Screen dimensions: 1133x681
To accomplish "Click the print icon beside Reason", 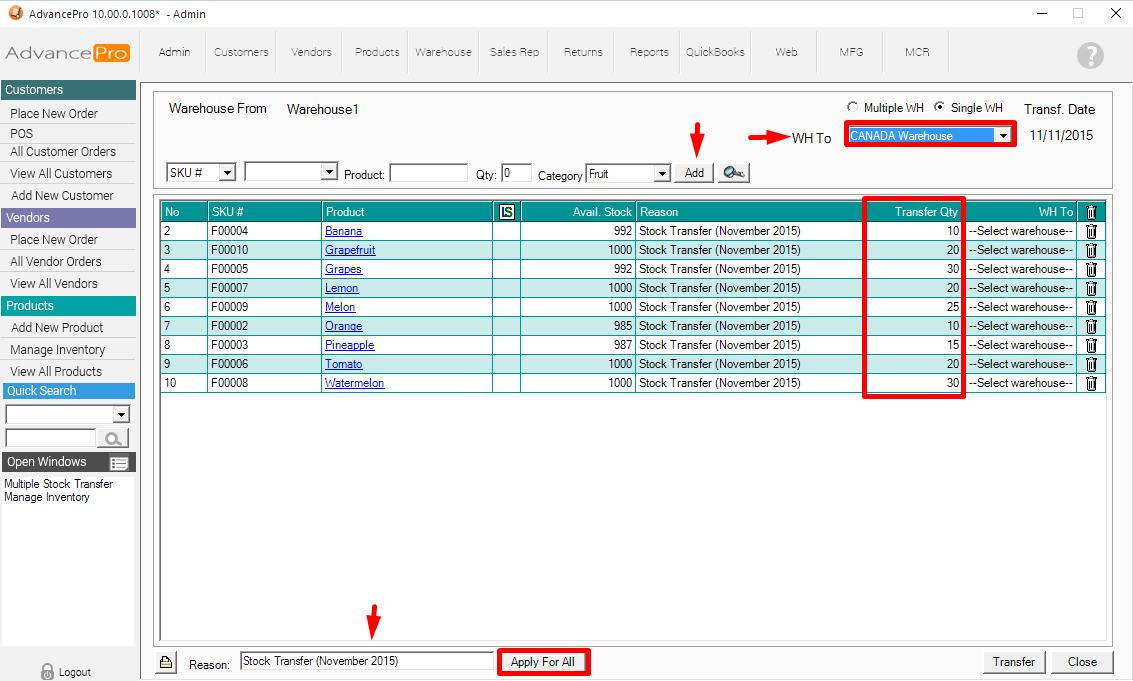I will pos(165,662).
